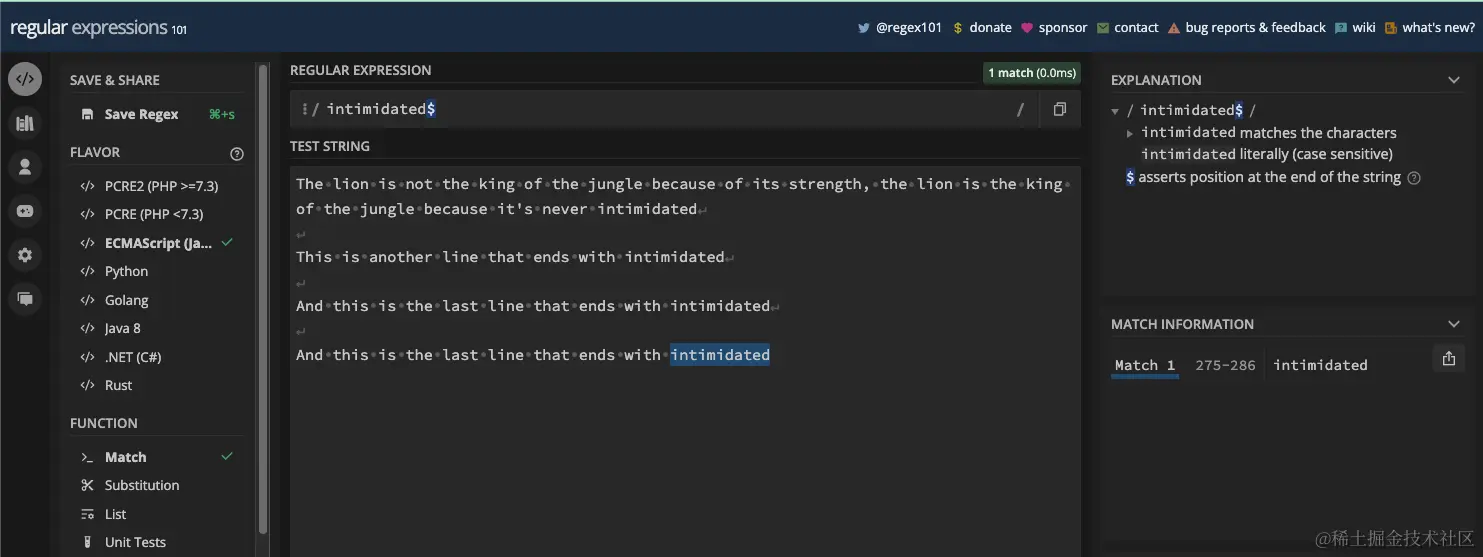Open flavor help question icon
The height and width of the screenshot is (557, 1483).
(237, 154)
